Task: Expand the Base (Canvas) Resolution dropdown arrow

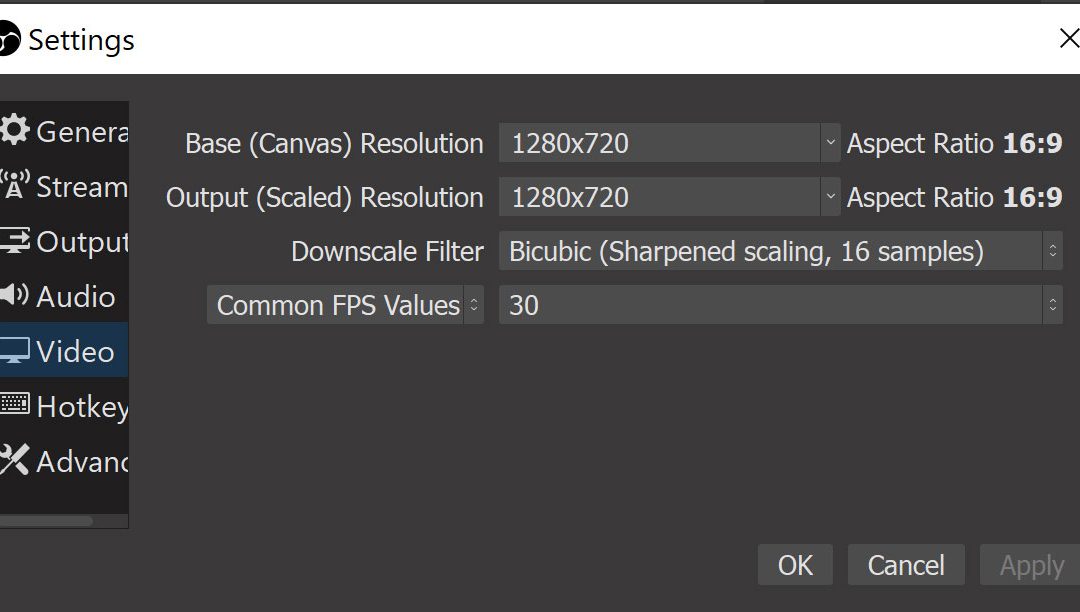Action: [x=830, y=143]
